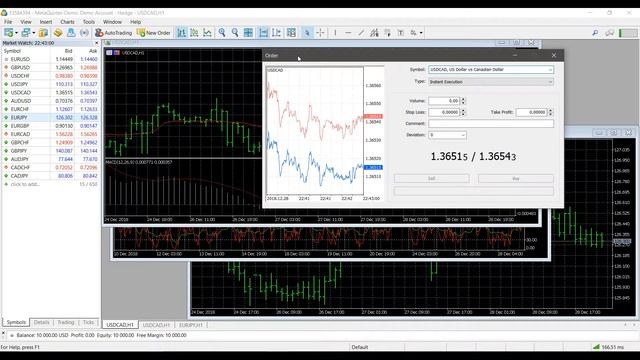The height and width of the screenshot is (360, 640).
Task: Select the trendline drawing tool
Action: click(361, 33)
